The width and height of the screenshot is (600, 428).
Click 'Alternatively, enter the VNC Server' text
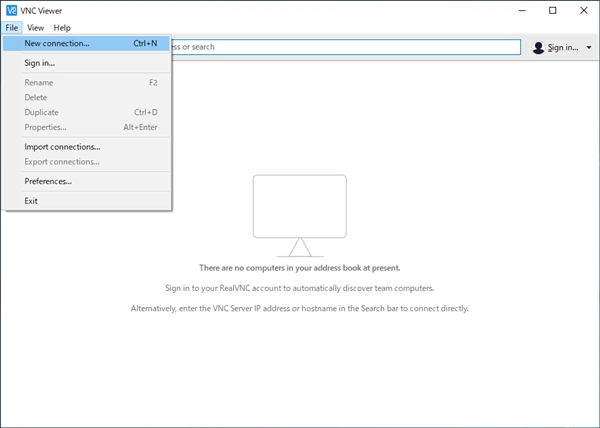coord(300,308)
